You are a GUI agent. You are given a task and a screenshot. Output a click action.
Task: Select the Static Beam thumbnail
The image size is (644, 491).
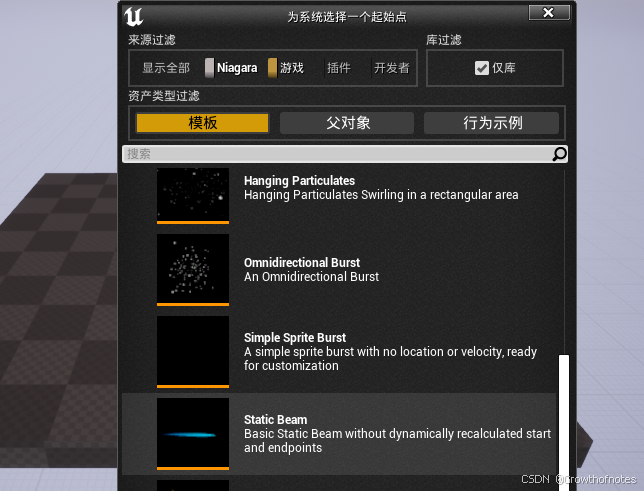pyautogui.click(x=193, y=433)
